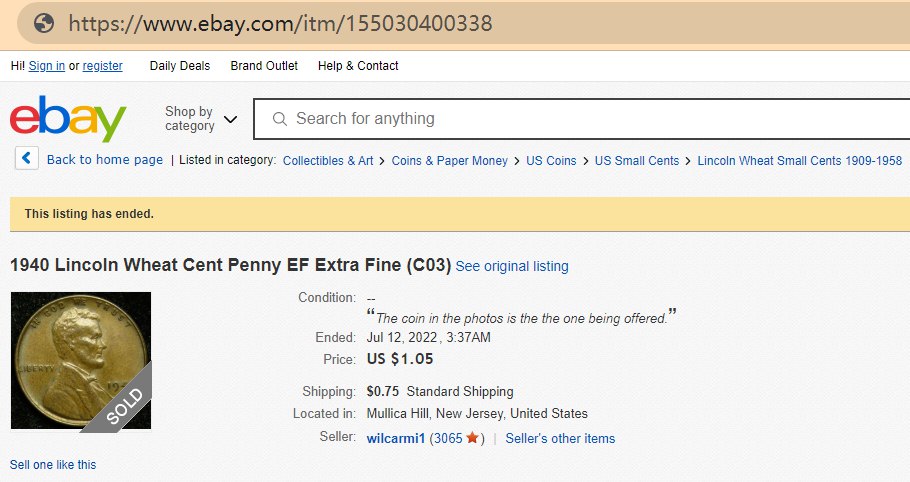The width and height of the screenshot is (910, 482).
Task: Open seller wilcarmi1 profile link
Action: tap(396, 438)
